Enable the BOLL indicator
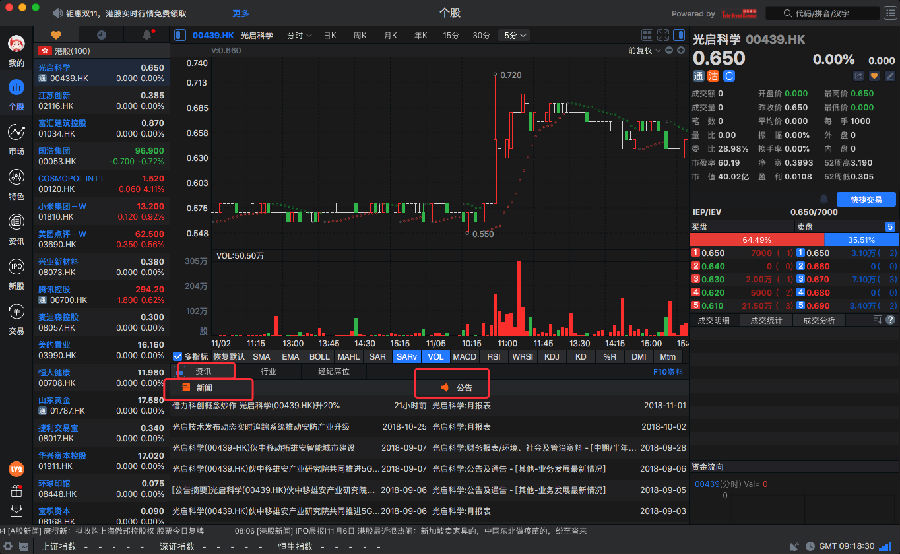Image resolution: width=900 pixels, height=554 pixels. (319, 357)
